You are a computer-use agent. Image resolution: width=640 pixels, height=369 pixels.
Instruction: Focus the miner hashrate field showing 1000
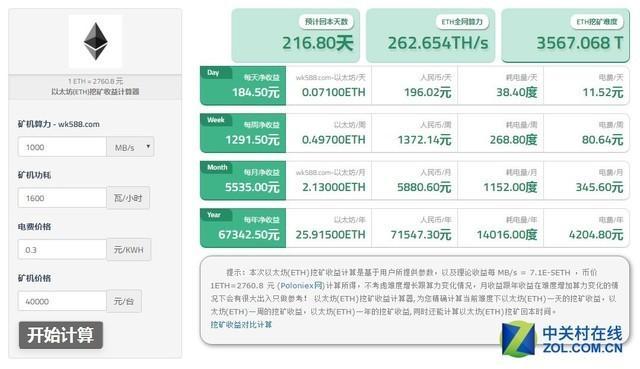(62, 147)
